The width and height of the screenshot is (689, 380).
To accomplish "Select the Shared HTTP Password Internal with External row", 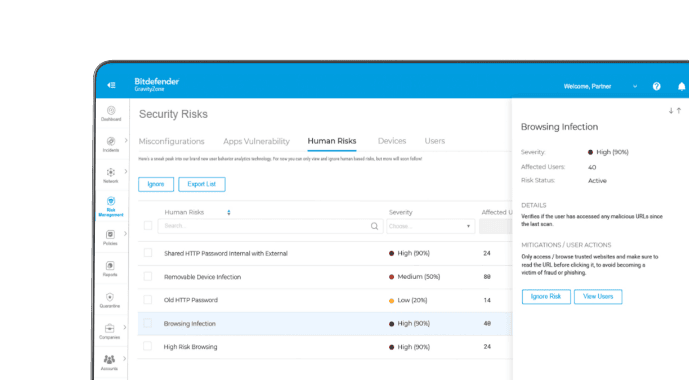I will (x=325, y=253).
